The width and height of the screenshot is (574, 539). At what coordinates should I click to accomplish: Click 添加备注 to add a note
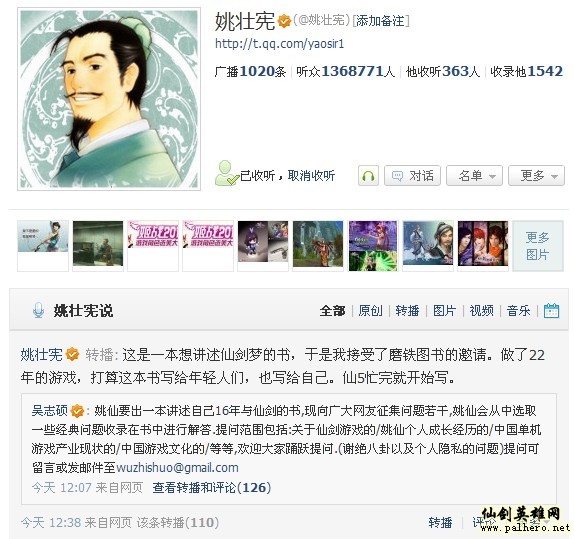[381, 21]
